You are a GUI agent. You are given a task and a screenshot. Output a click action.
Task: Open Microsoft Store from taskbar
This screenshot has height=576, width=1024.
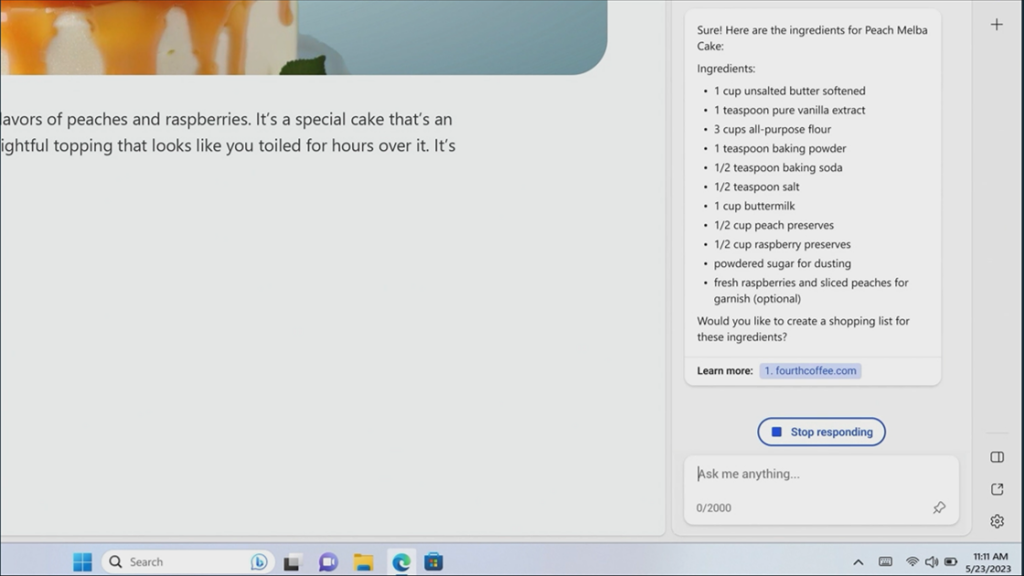point(434,562)
